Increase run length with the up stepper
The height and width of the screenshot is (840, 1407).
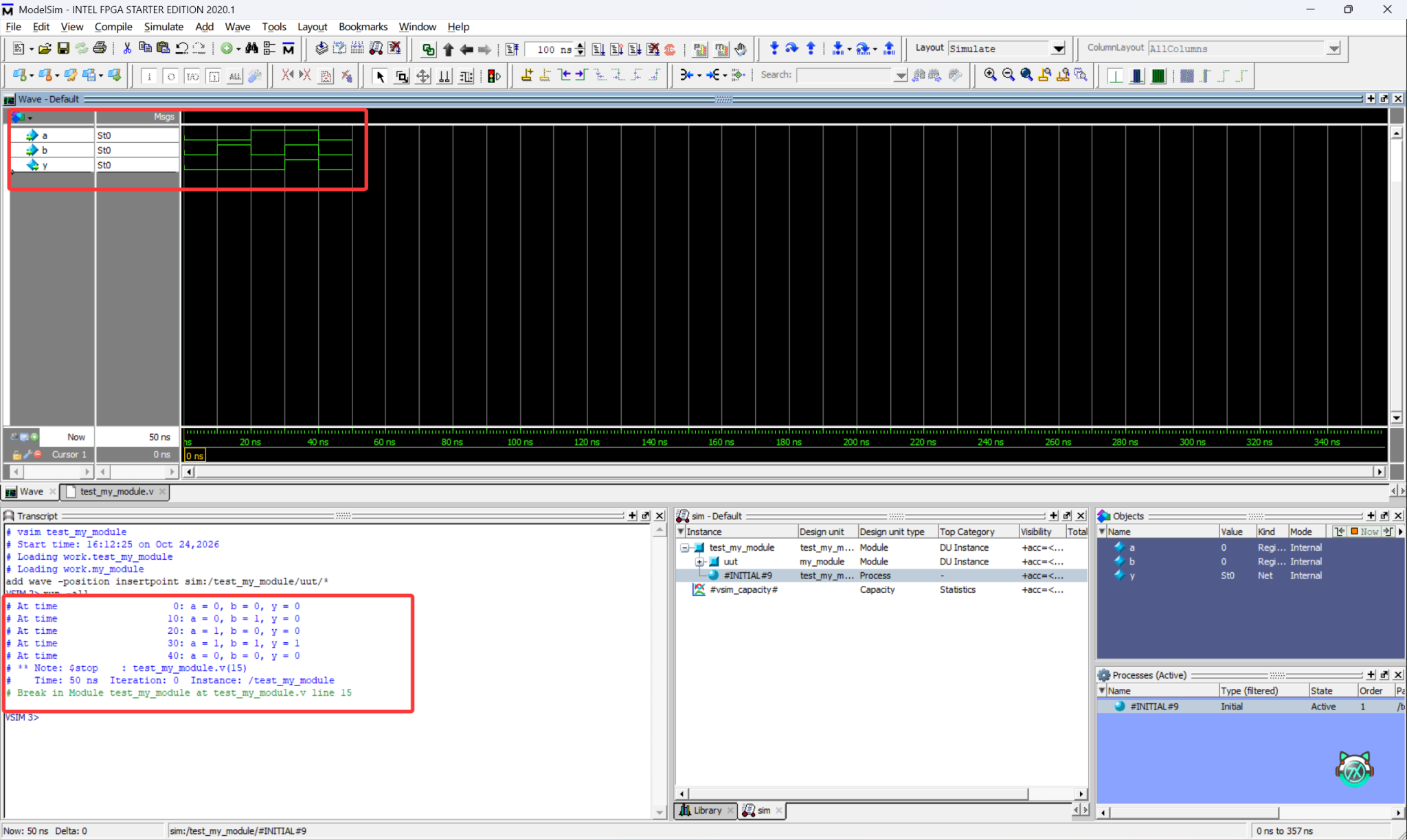tap(581, 45)
